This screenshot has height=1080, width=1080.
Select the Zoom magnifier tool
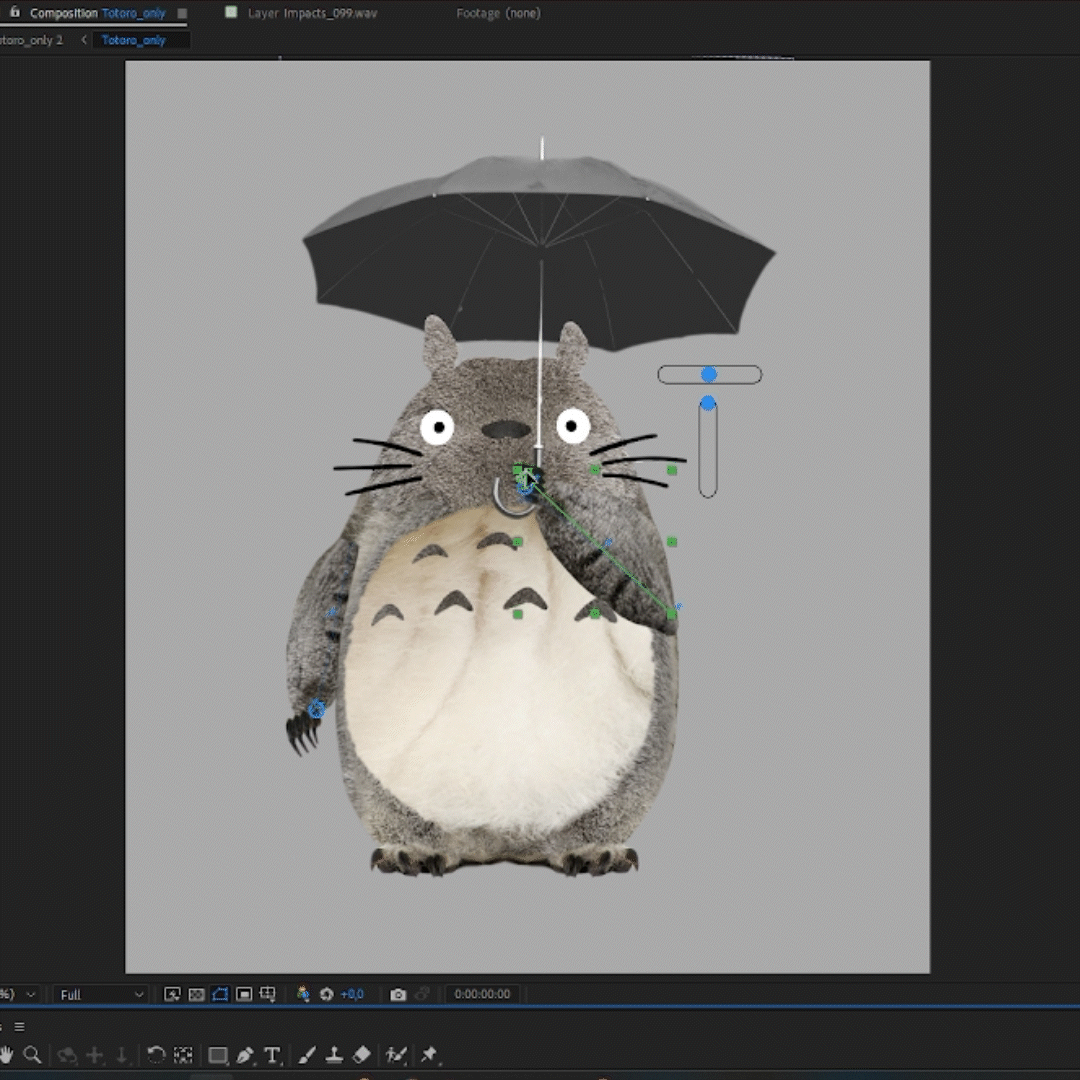[x=32, y=1055]
